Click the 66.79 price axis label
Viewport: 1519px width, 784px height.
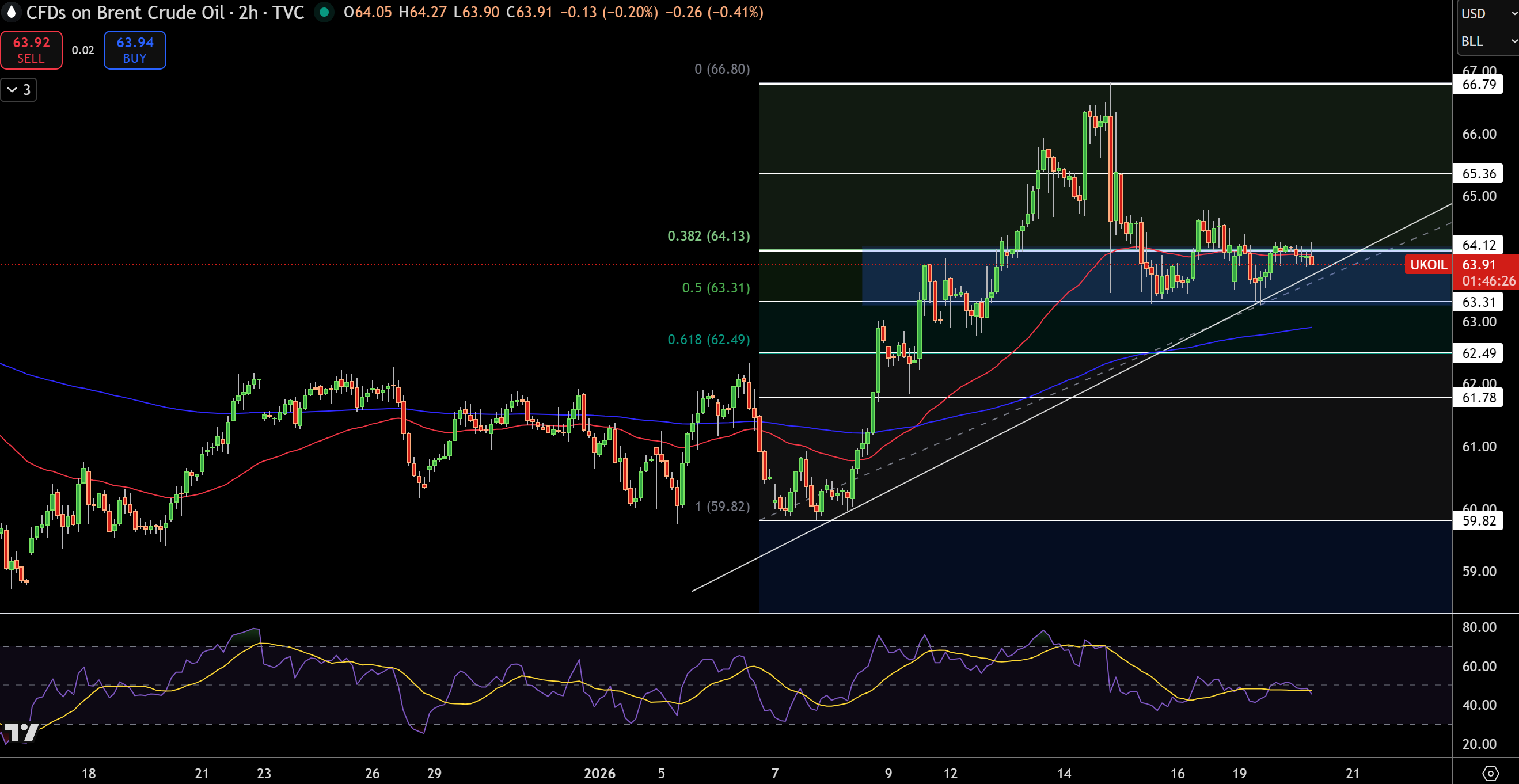click(1478, 84)
